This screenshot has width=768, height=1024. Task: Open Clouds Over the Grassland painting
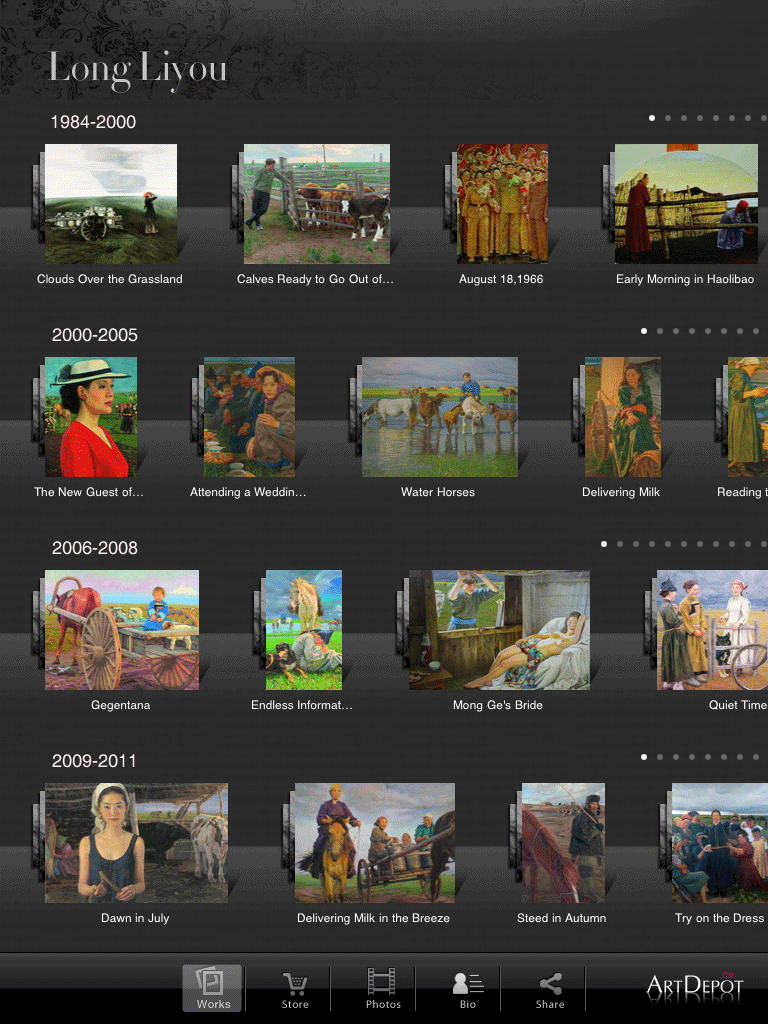(111, 204)
